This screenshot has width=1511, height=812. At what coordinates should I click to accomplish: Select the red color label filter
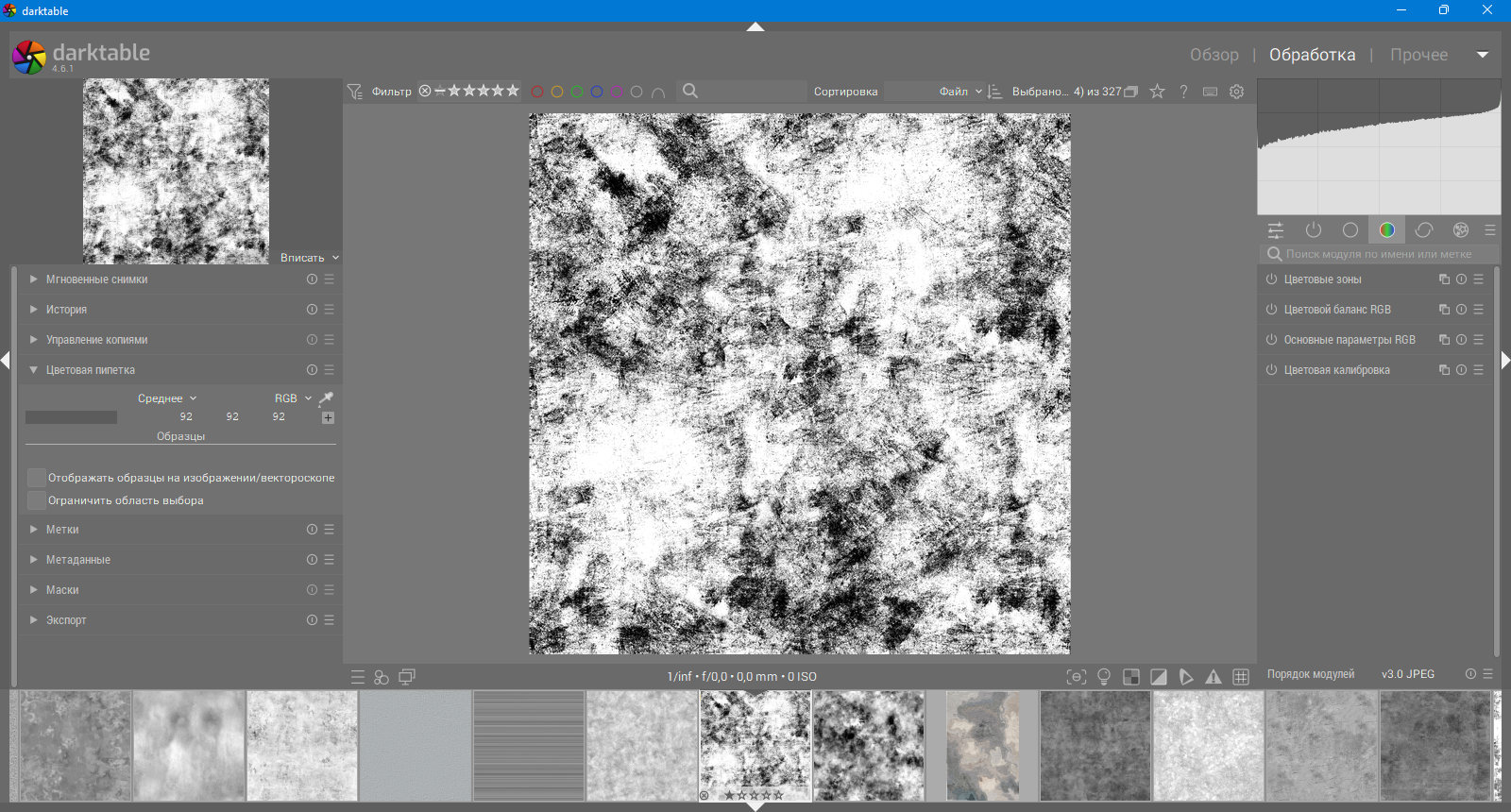coord(537,92)
